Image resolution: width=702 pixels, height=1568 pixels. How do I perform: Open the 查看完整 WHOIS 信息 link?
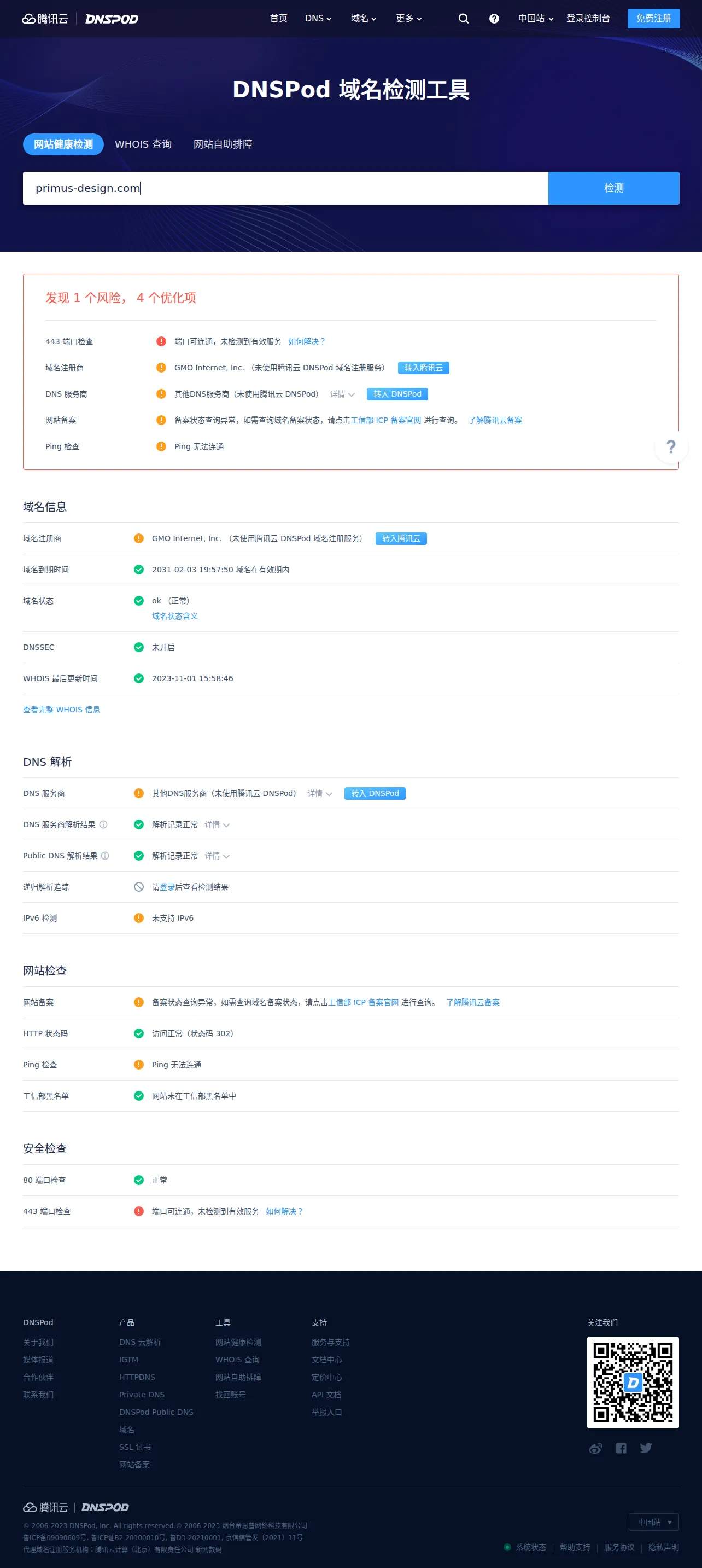coord(61,709)
